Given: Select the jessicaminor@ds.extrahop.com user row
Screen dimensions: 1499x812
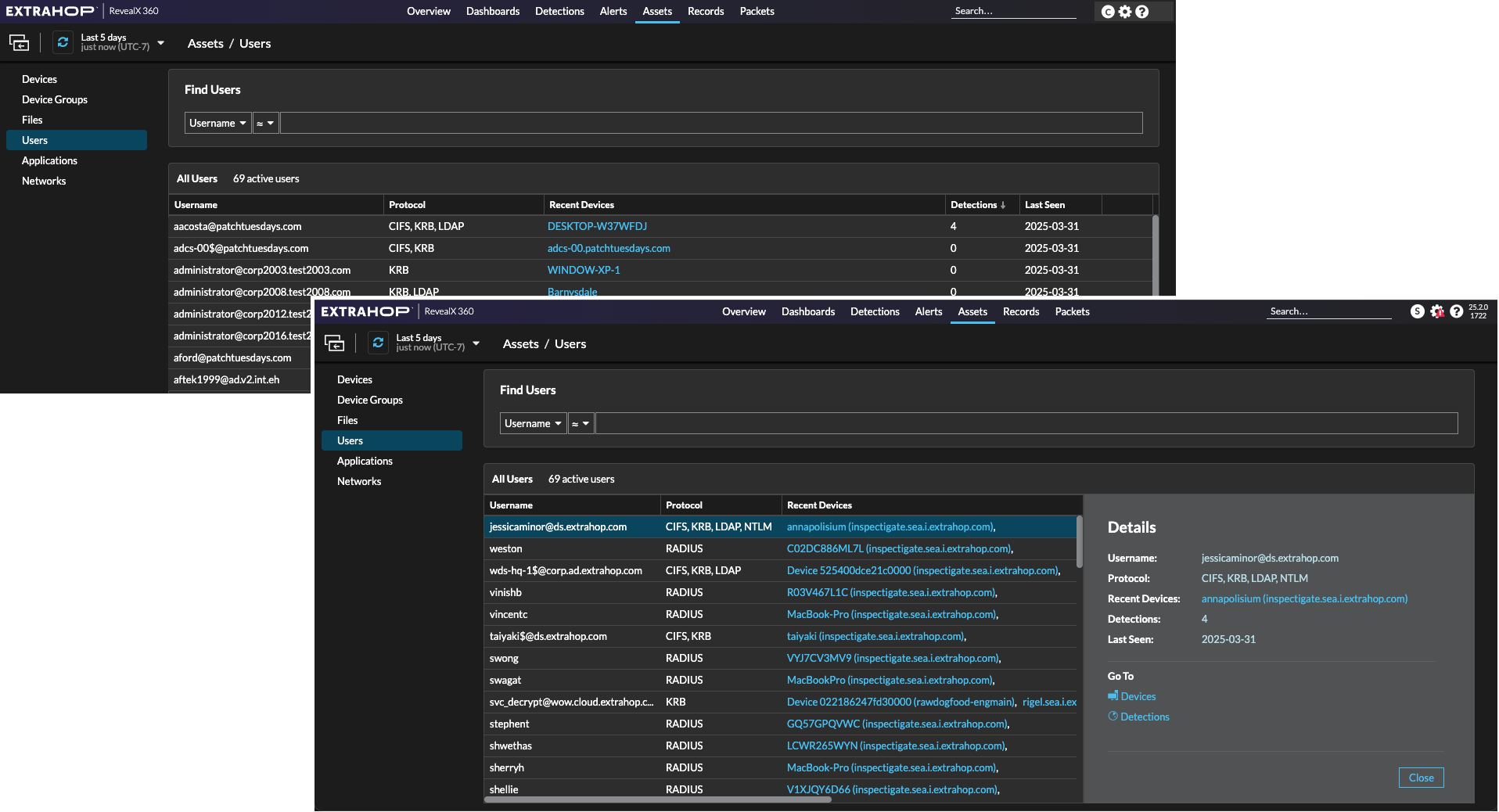Looking at the screenshot, I should [780, 526].
